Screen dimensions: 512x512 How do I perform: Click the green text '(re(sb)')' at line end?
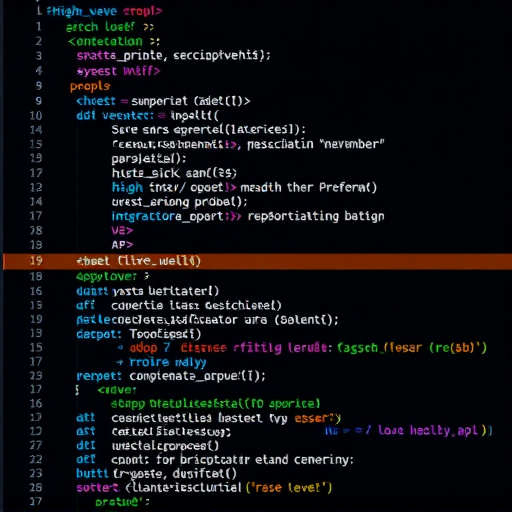point(458,348)
